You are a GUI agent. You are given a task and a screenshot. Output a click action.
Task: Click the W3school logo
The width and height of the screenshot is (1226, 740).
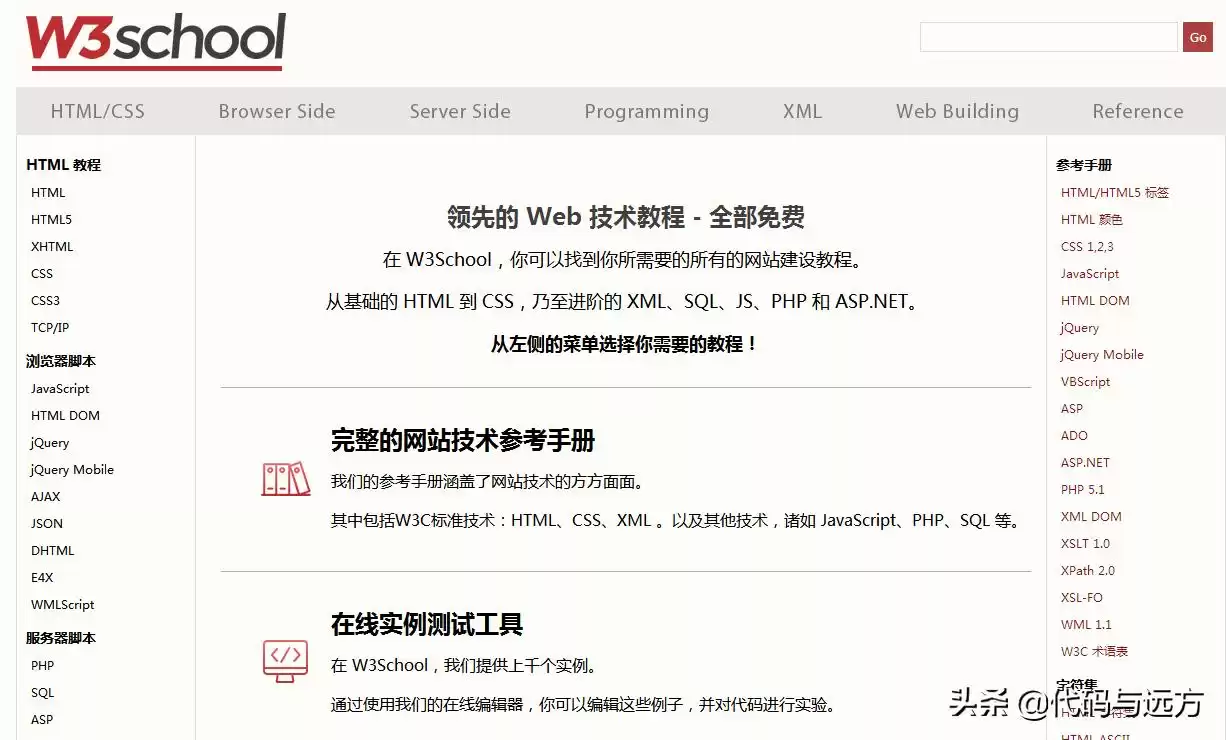click(153, 38)
